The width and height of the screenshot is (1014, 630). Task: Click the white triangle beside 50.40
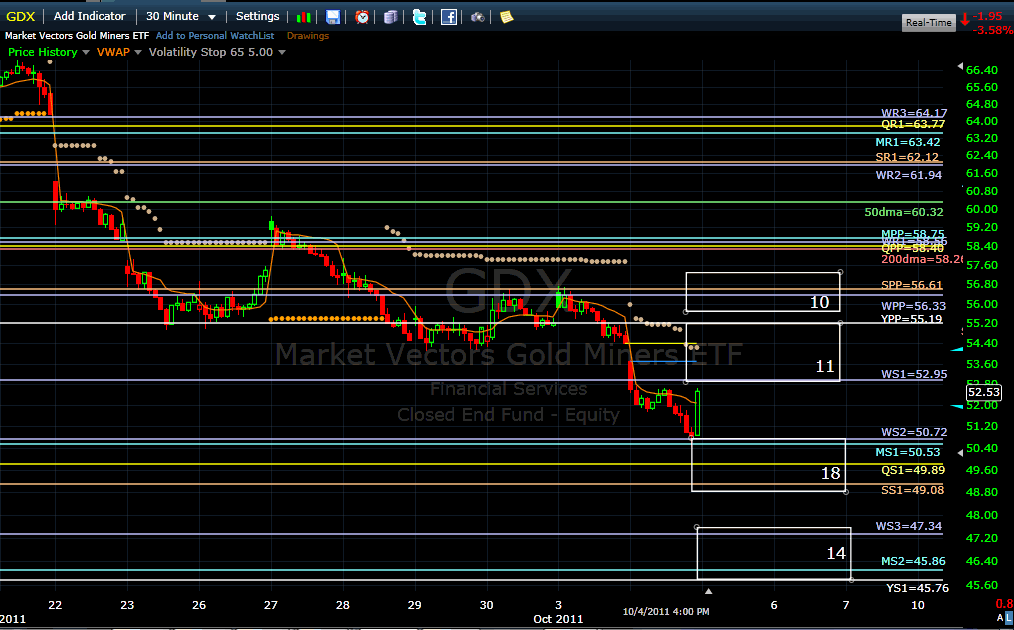(960, 453)
